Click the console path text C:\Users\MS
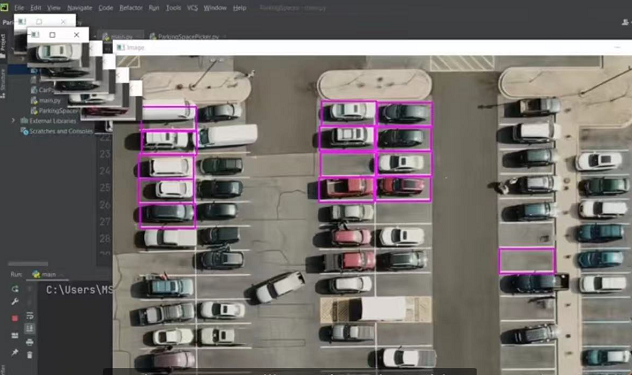The width and height of the screenshot is (632, 375). [x=79, y=290]
